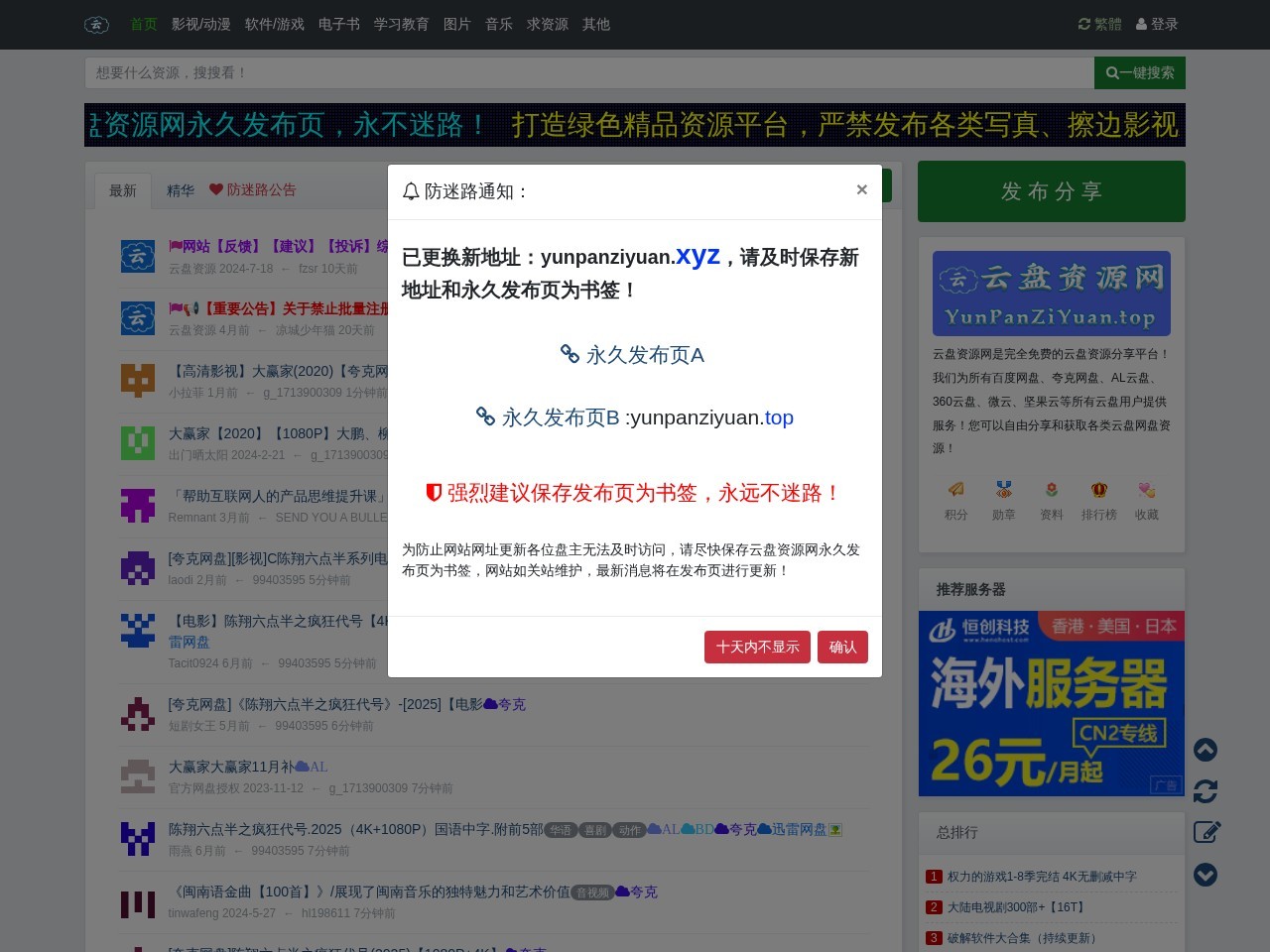The height and width of the screenshot is (952, 1270).
Task: Expand with the down chevron on the right edge
Action: (1206, 875)
